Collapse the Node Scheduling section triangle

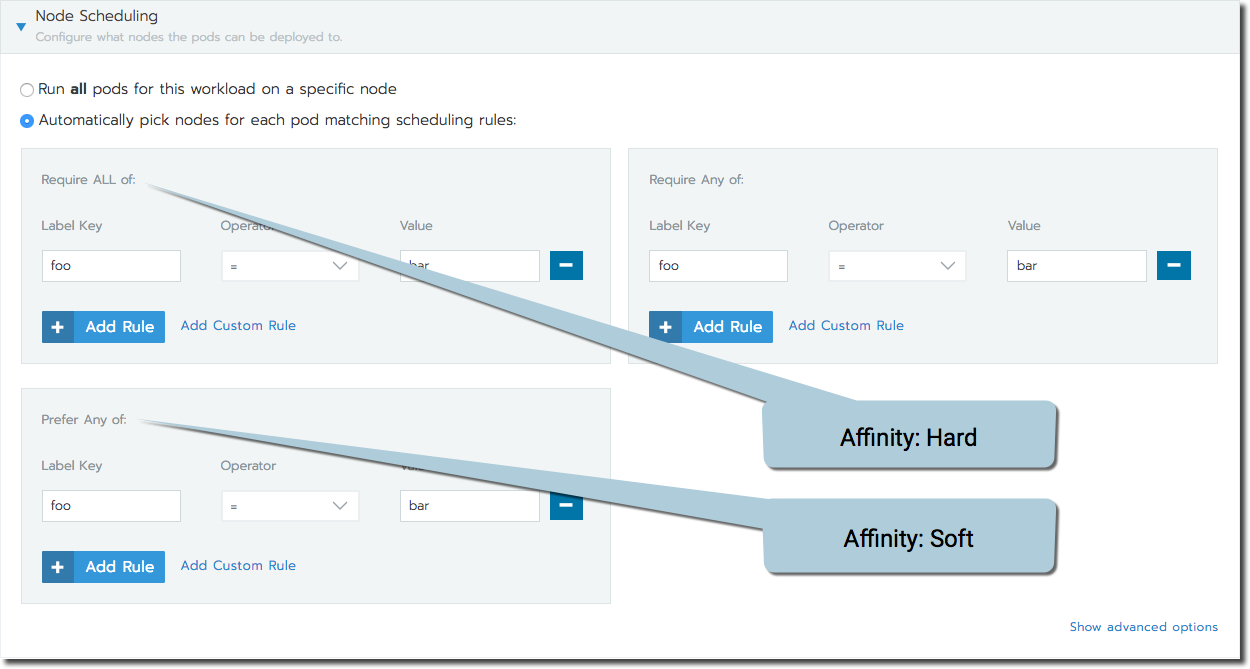tap(21, 27)
